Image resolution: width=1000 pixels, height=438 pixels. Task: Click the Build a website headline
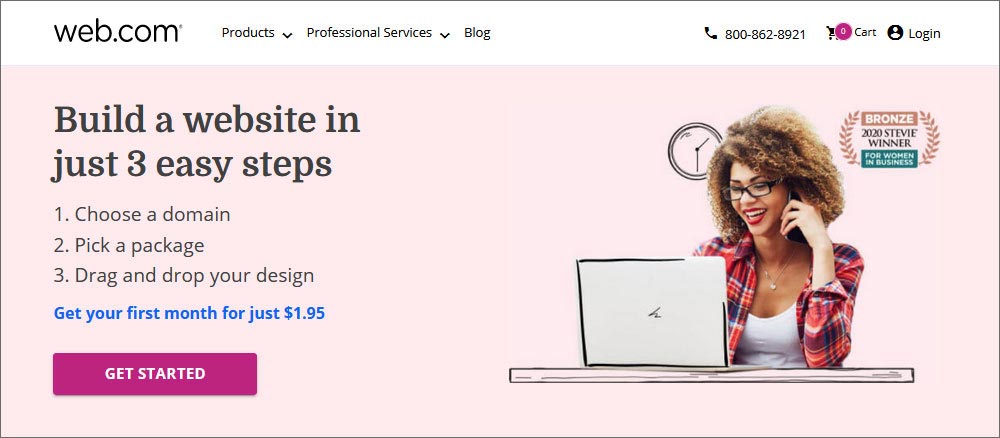pos(207,142)
